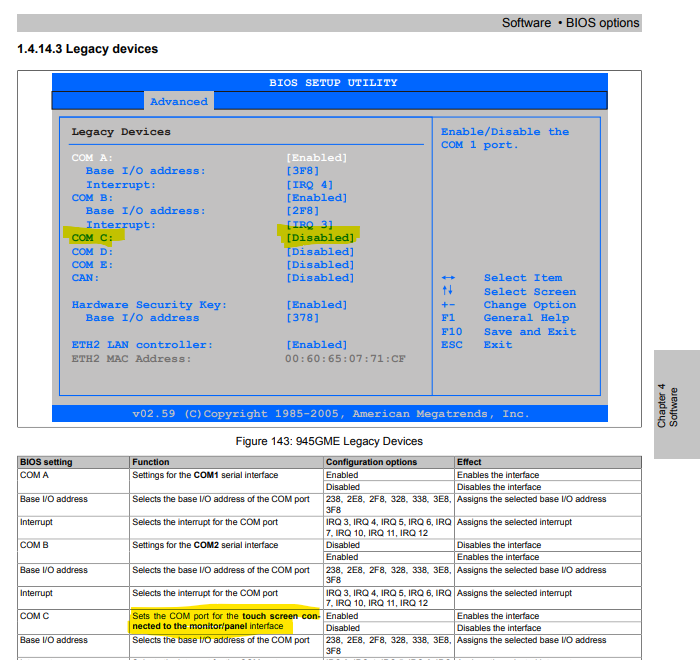Click the 'Enable/Disable the COM 1 port.' help text
Screen dimensions: 700x660
pyautogui.click(x=505, y=138)
